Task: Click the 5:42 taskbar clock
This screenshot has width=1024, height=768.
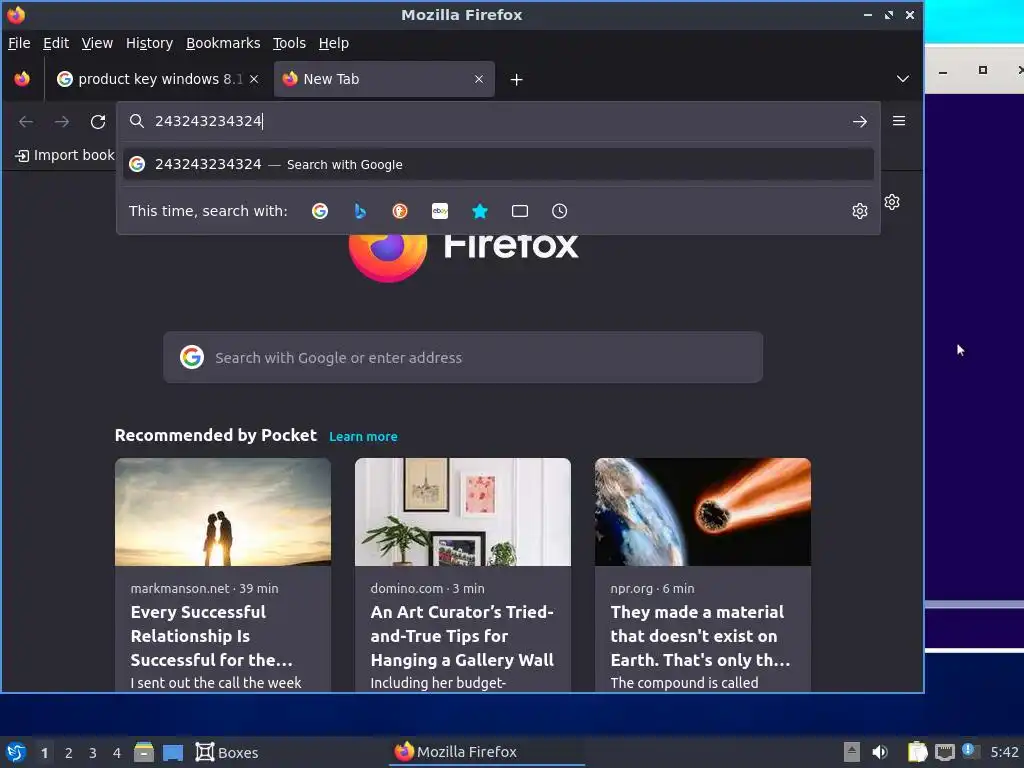Action: click(x=1004, y=752)
